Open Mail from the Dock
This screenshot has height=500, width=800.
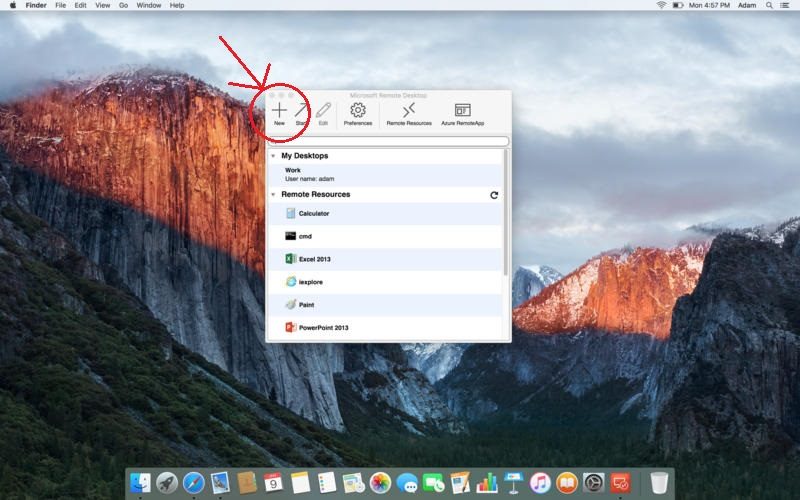[220, 482]
